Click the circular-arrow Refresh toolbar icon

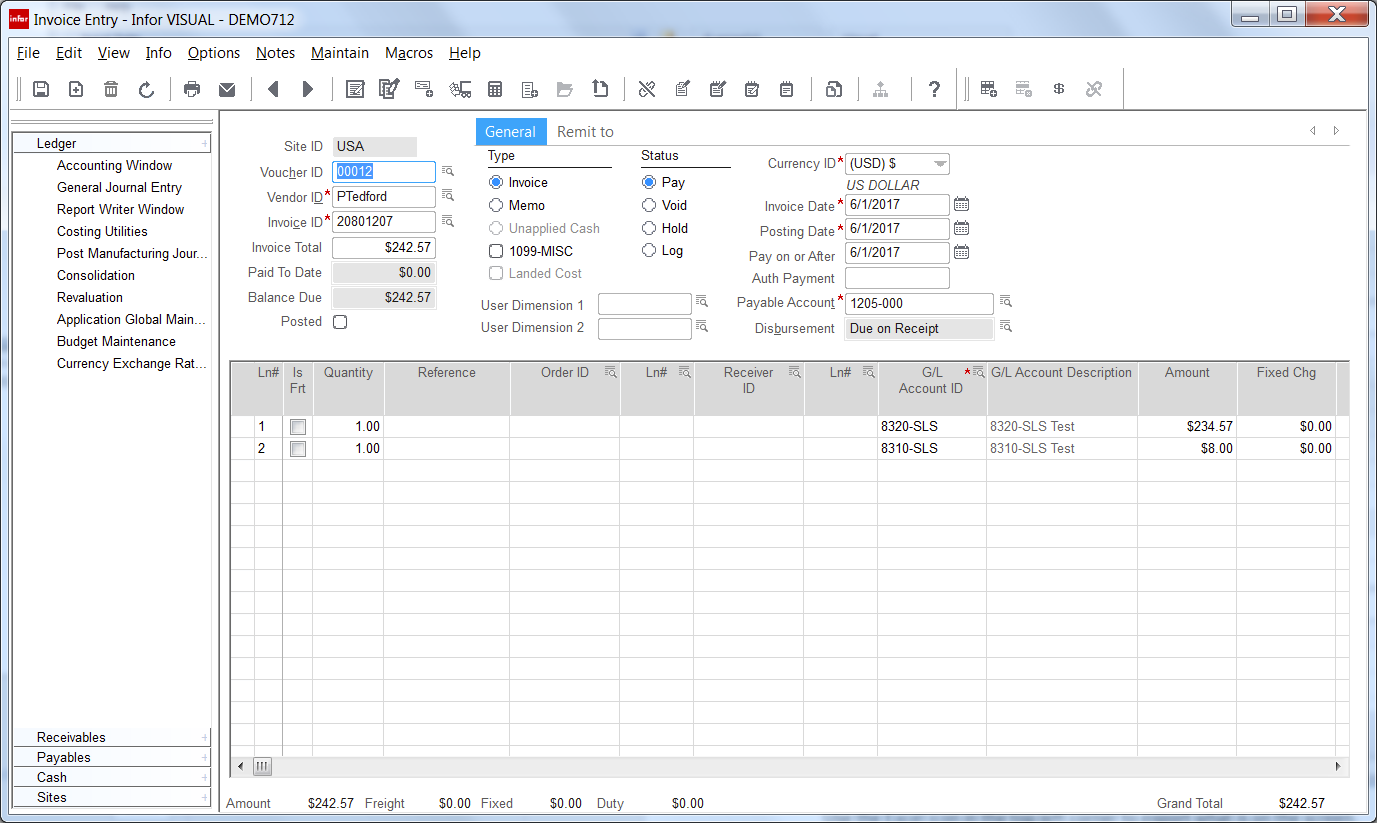(146, 89)
